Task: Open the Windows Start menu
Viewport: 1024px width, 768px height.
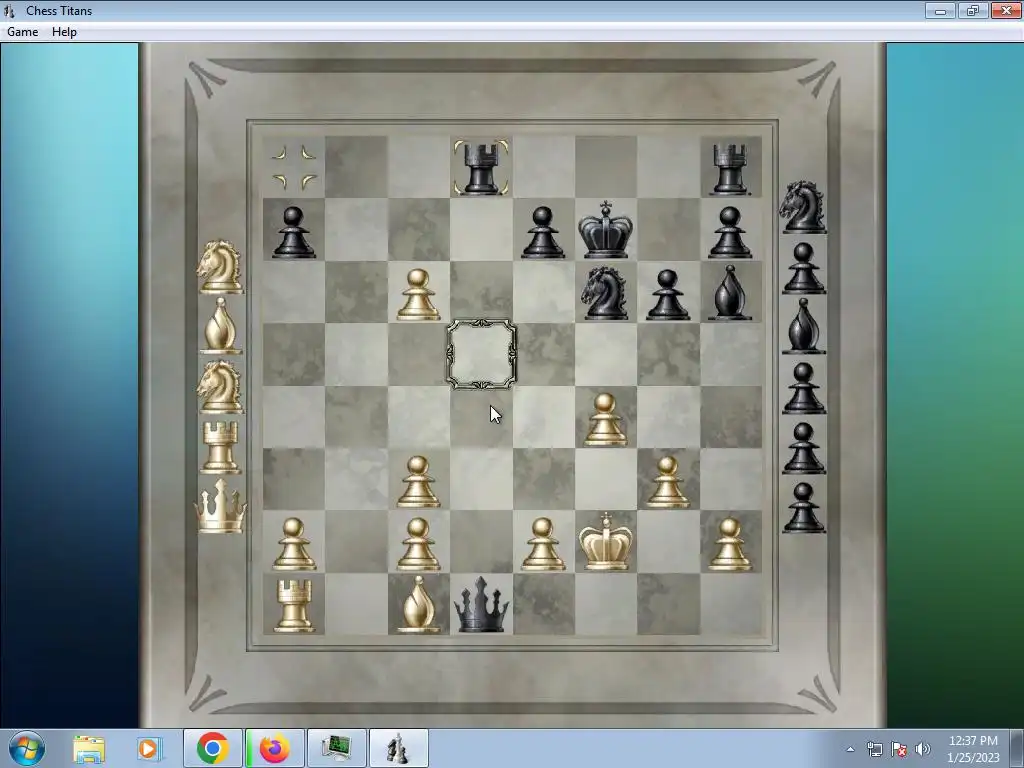Action: [27, 748]
